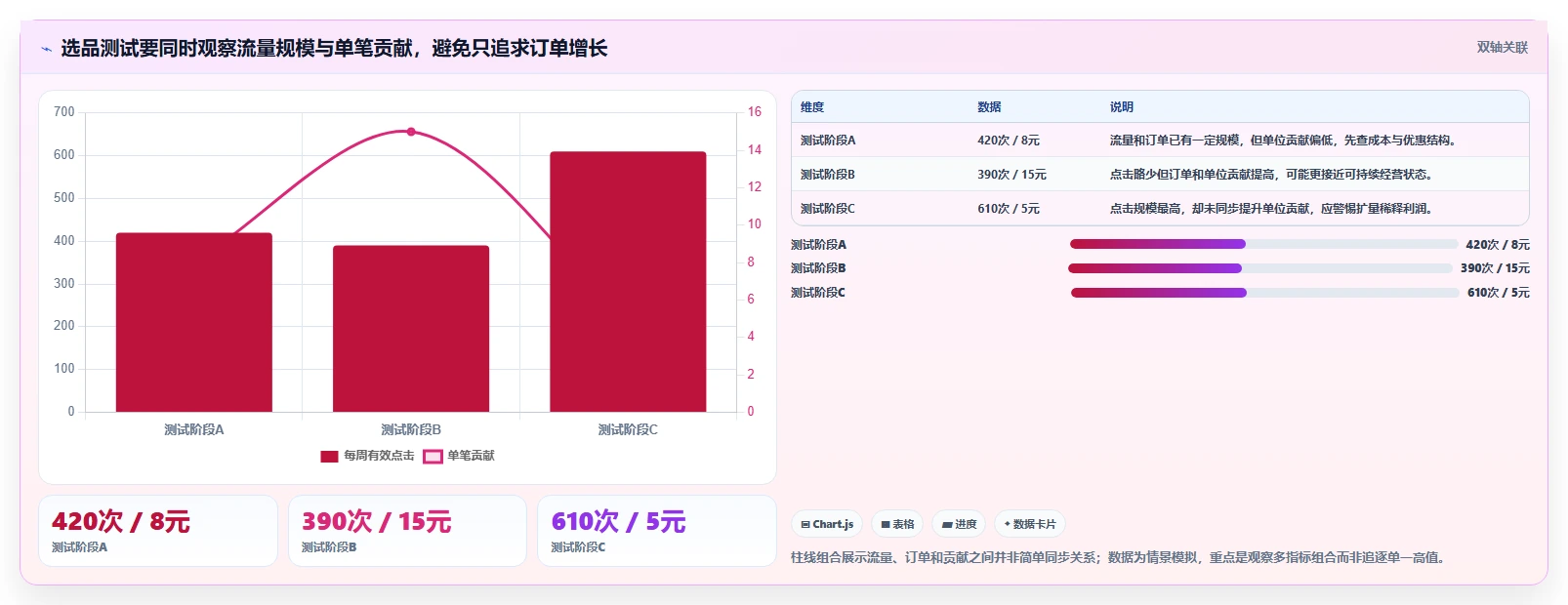Click the 测试阶段A bar in the chart
The width and height of the screenshot is (1568, 605).
click(194, 322)
